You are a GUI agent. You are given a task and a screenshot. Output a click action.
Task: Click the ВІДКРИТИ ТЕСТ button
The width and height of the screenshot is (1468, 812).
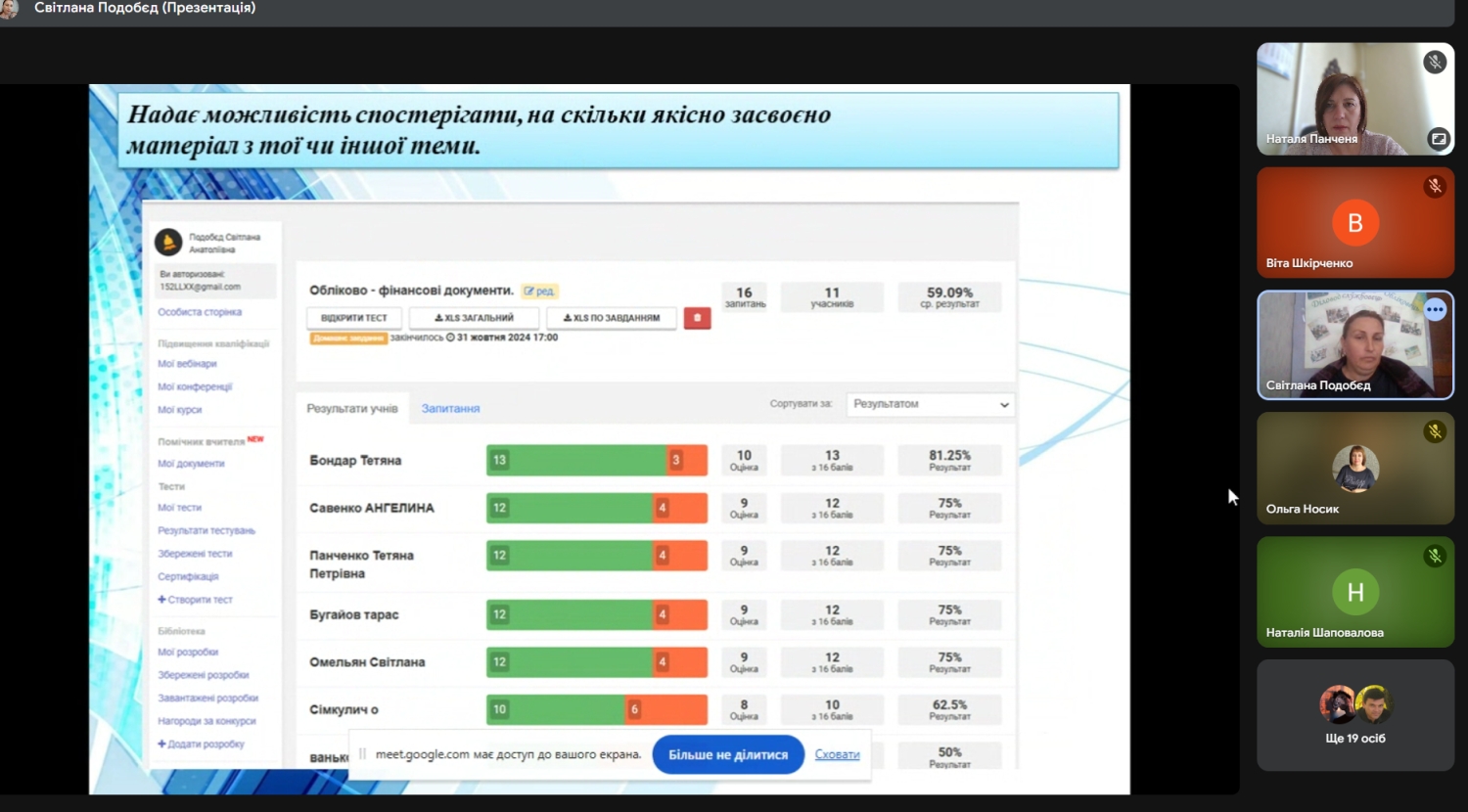pyautogui.click(x=354, y=318)
